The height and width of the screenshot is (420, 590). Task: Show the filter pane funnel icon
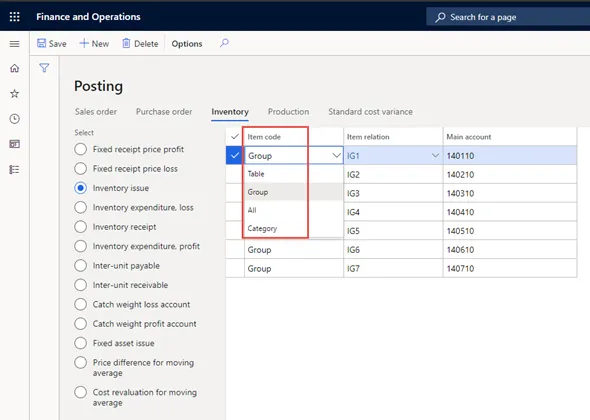pos(44,68)
